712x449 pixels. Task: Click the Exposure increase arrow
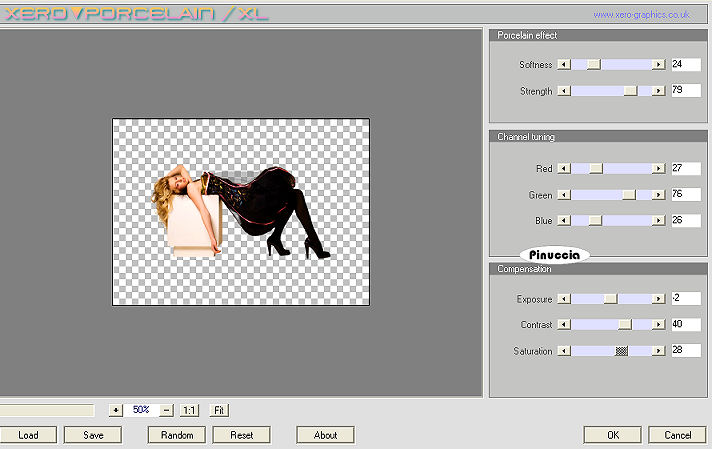658,299
